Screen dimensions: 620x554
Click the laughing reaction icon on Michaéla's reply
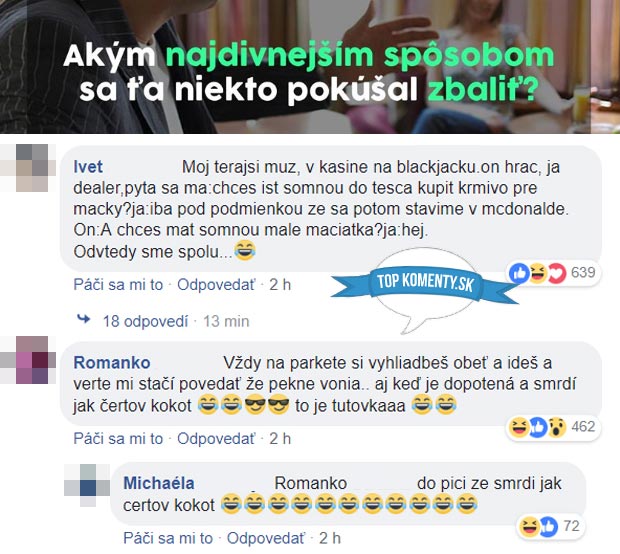coord(529,526)
